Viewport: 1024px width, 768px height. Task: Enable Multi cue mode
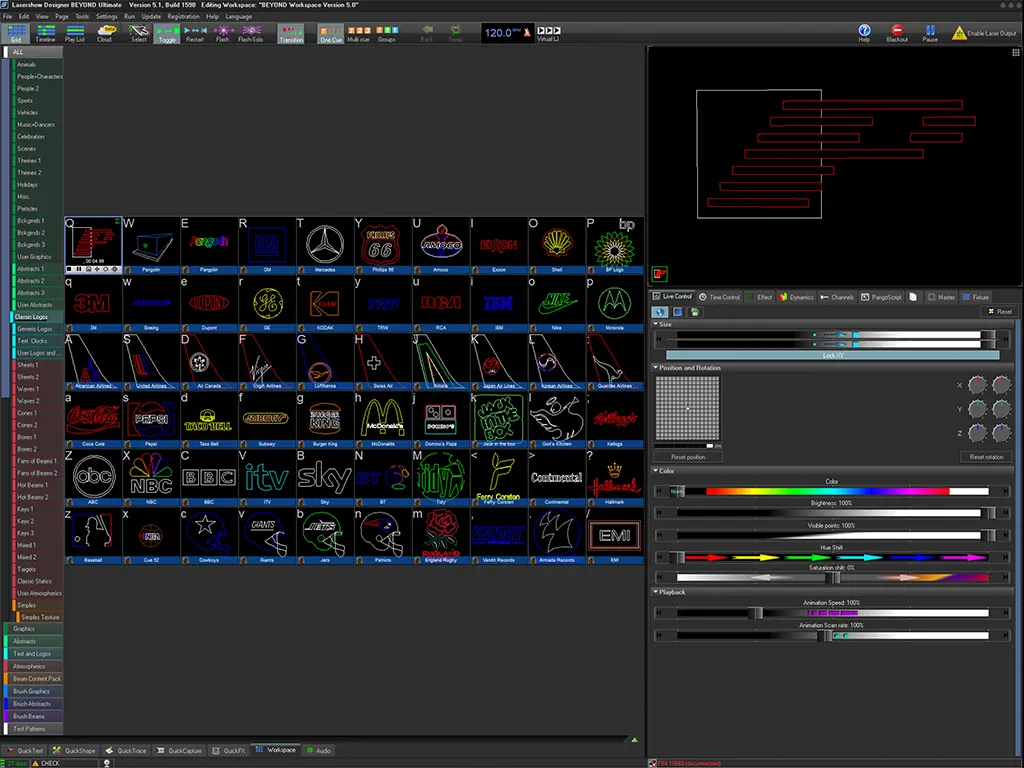pyautogui.click(x=357, y=31)
